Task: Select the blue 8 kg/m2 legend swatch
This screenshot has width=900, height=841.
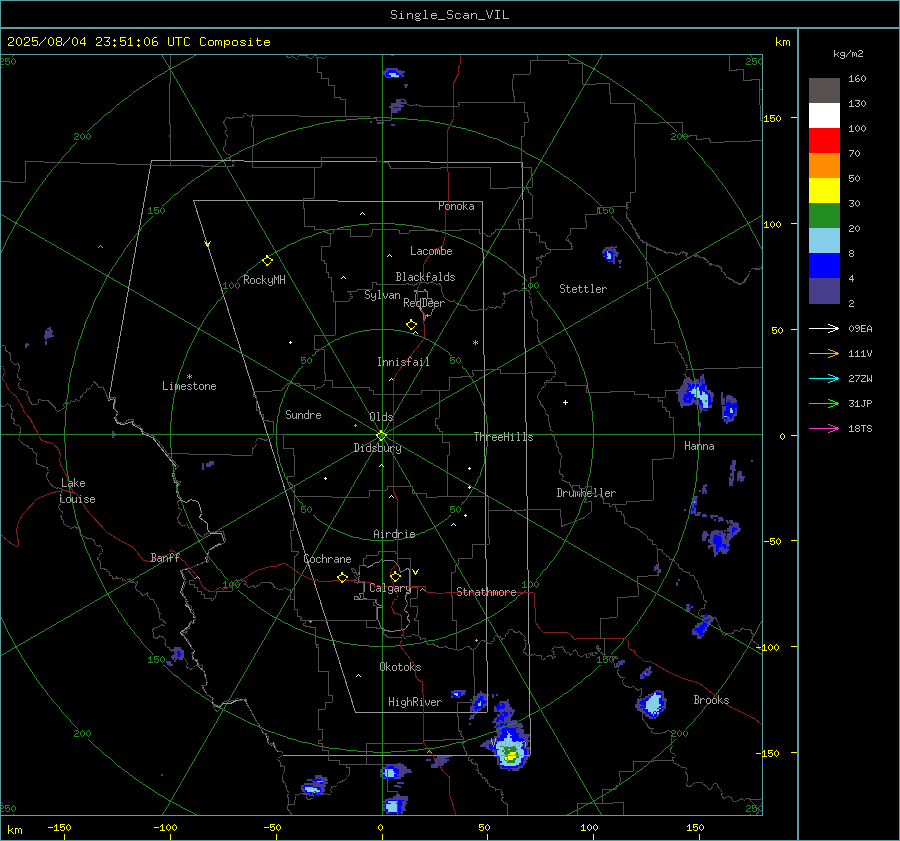Action: coord(824,265)
